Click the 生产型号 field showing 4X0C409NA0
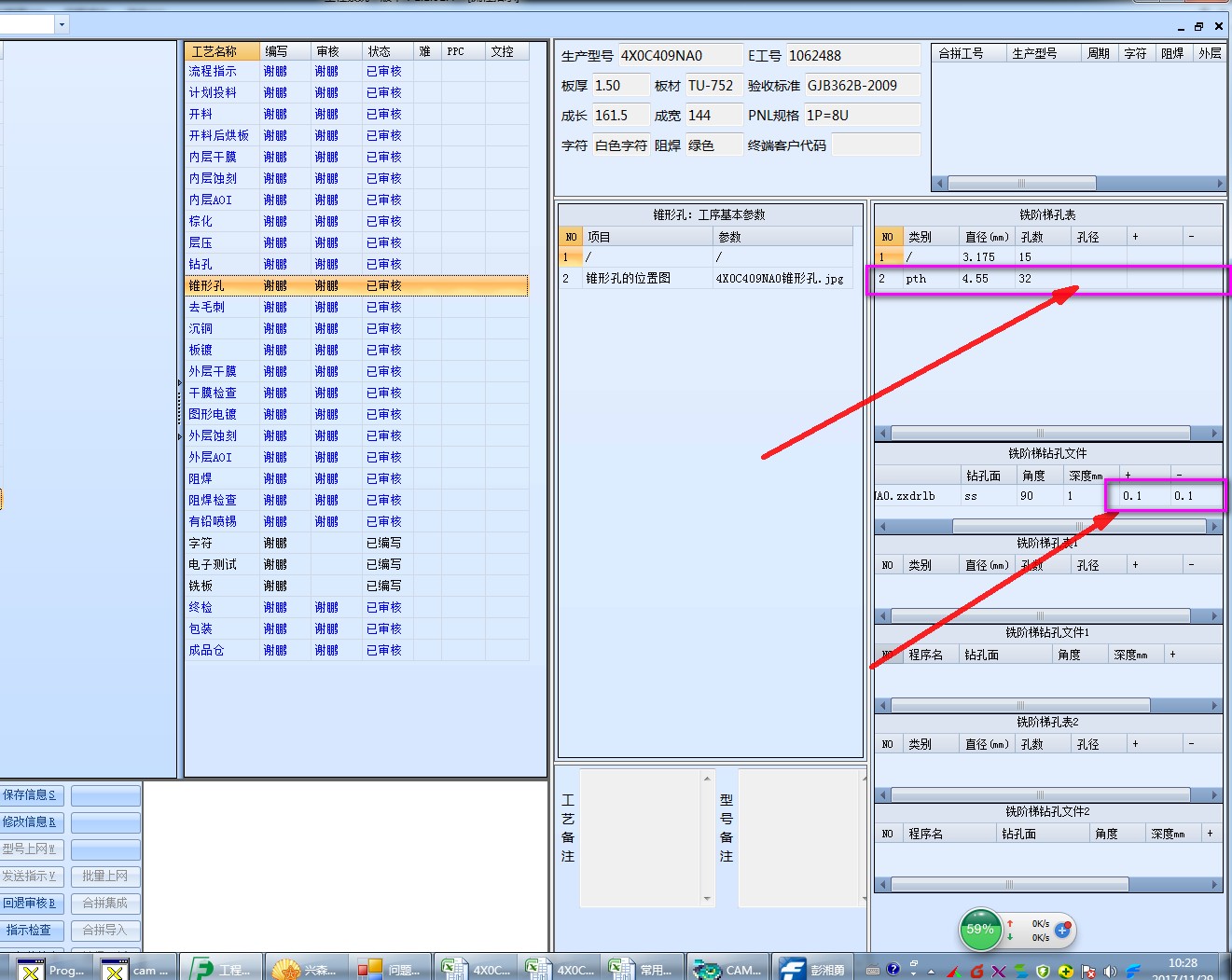This screenshot has height=980, width=1232. coord(680,56)
